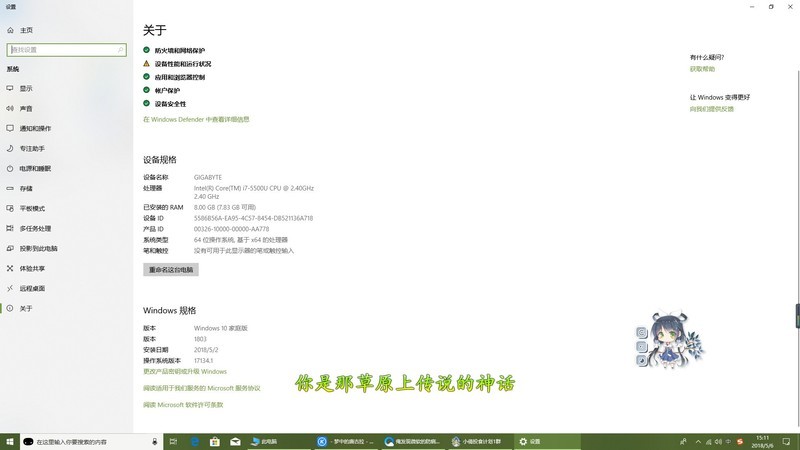This screenshot has width=800, height=450.
Task: Switch to the KuGou music player taskbar item
Action: 345,441
